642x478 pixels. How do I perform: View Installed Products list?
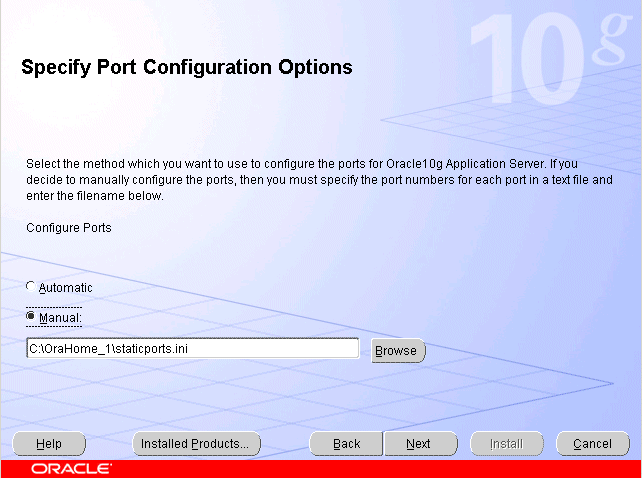pos(197,444)
